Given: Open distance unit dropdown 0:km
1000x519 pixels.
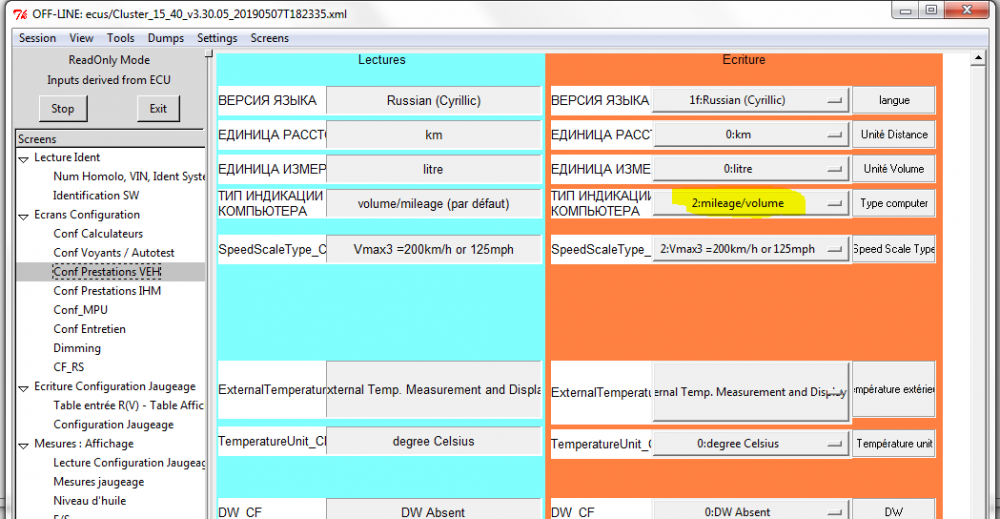Looking at the screenshot, I should 751,135.
